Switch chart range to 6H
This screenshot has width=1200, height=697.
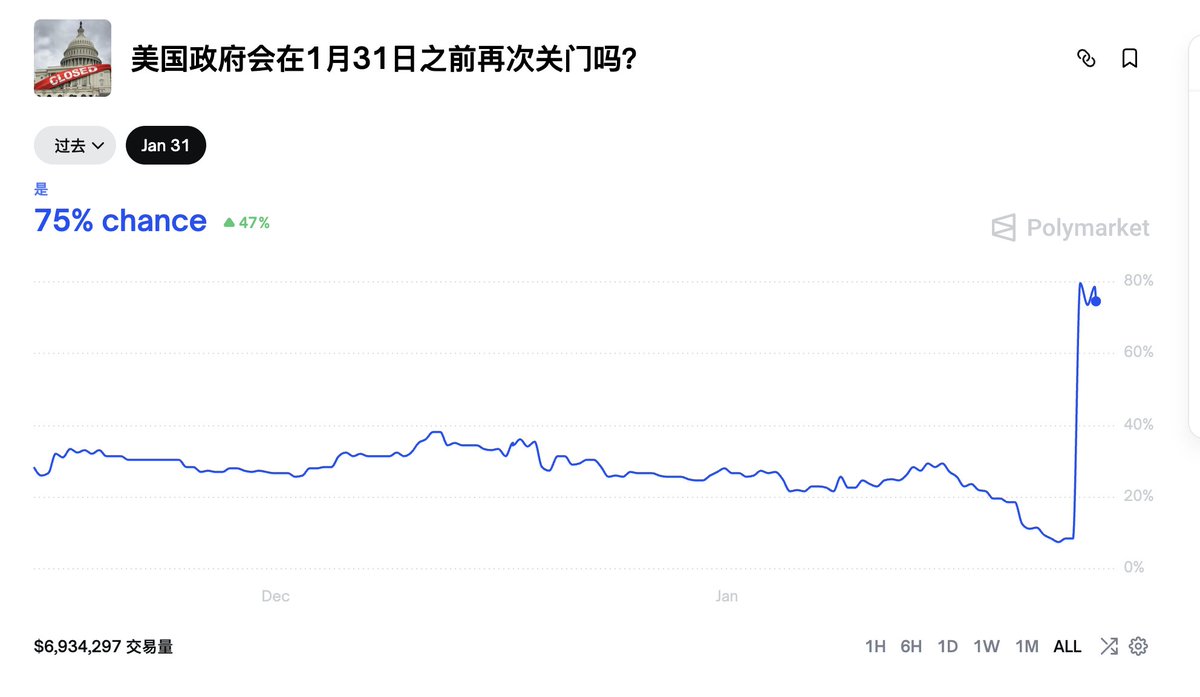pyautogui.click(x=911, y=647)
